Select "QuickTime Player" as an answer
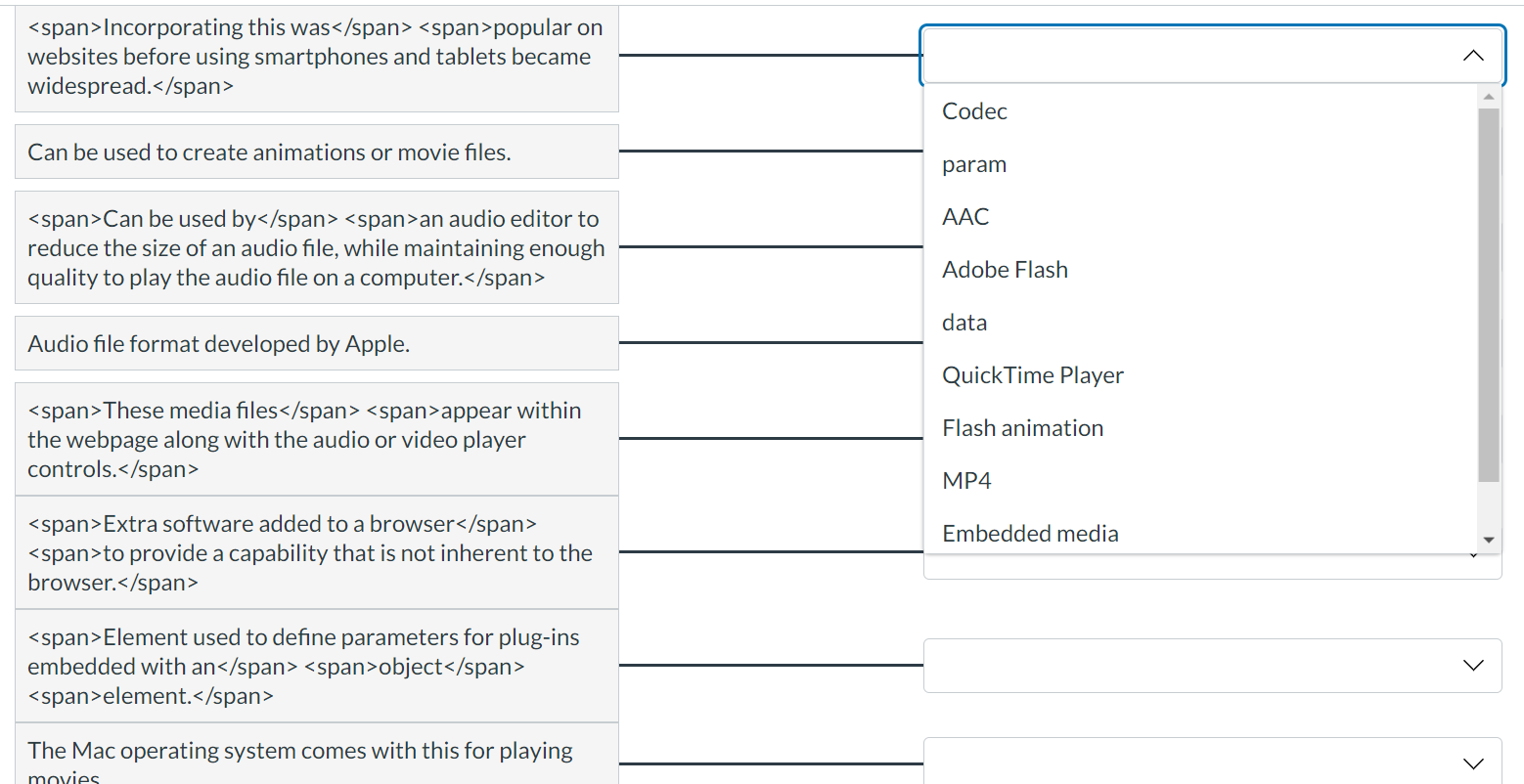This screenshot has width=1524, height=784. [1032, 374]
